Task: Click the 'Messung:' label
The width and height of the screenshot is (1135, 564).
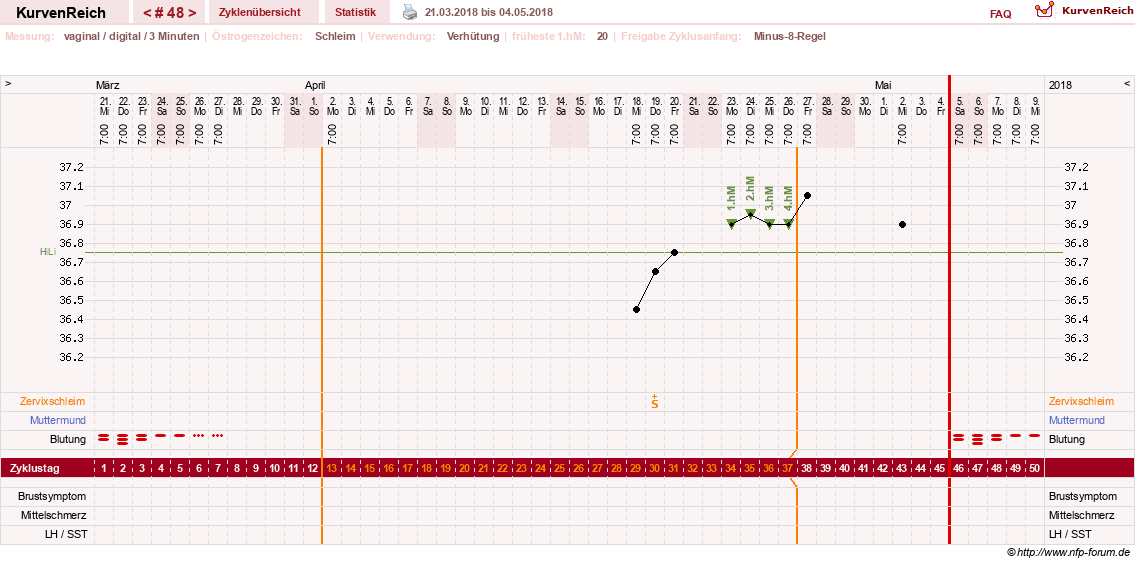Action: [x=29, y=36]
